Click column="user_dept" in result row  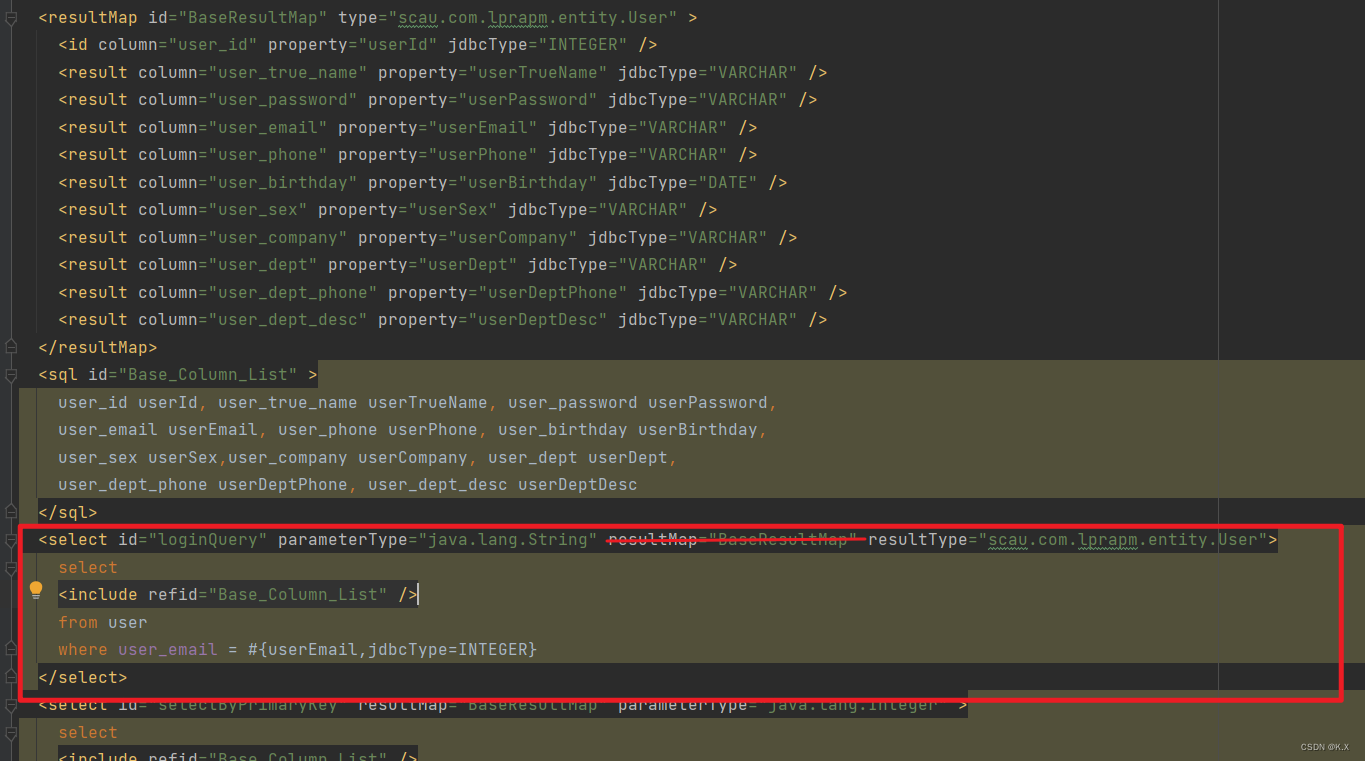(x=228, y=265)
